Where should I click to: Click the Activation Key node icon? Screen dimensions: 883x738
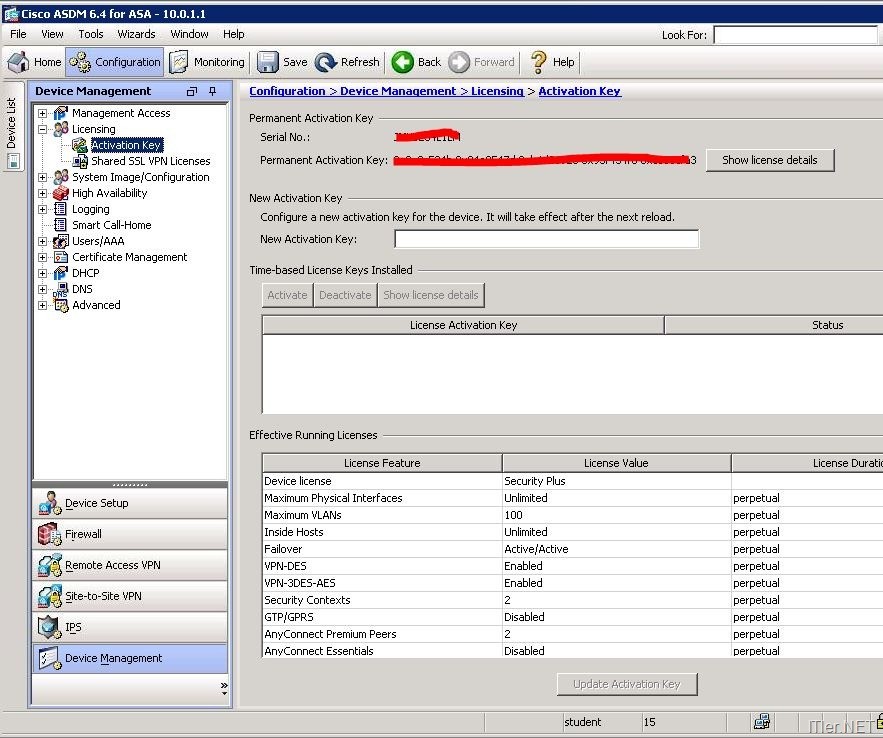coord(80,145)
